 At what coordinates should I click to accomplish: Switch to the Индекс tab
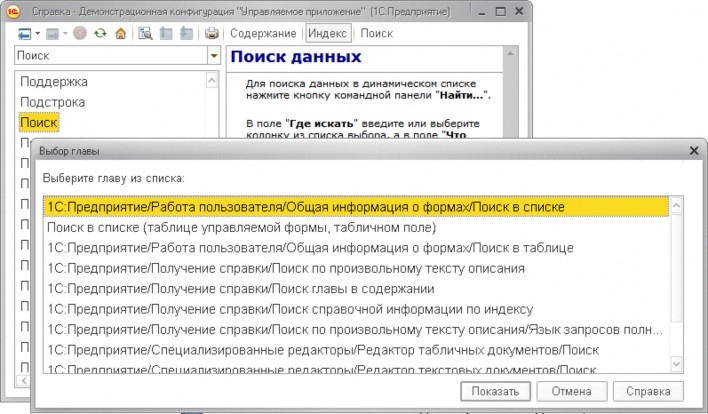click(x=328, y=33)
